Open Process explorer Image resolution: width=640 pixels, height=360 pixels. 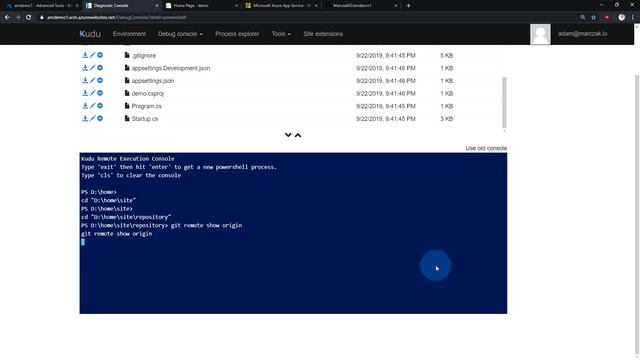click(x=237, y=34)
